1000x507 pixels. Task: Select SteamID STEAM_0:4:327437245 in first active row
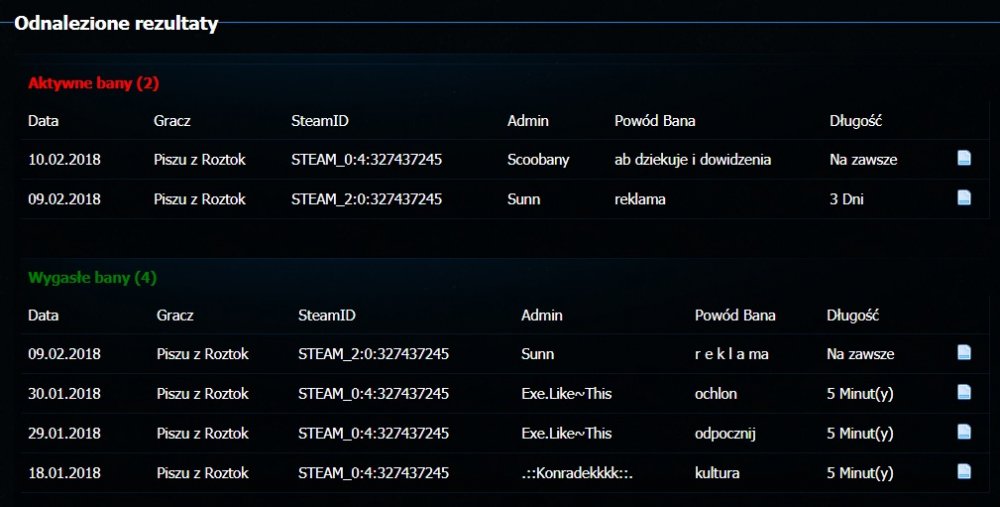click(x=366, y=159)
